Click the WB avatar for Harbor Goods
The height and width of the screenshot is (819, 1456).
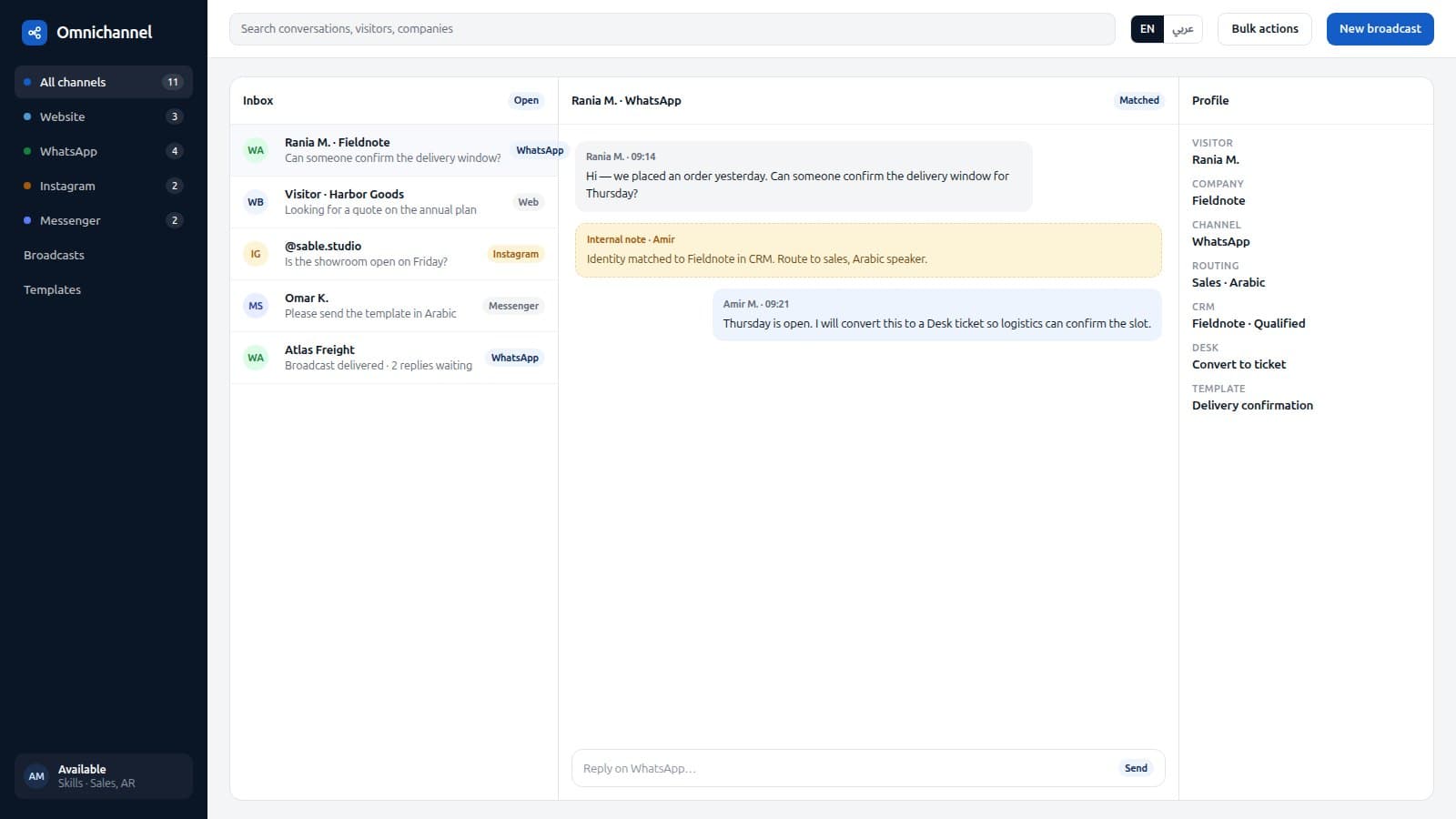click(256, 202)
